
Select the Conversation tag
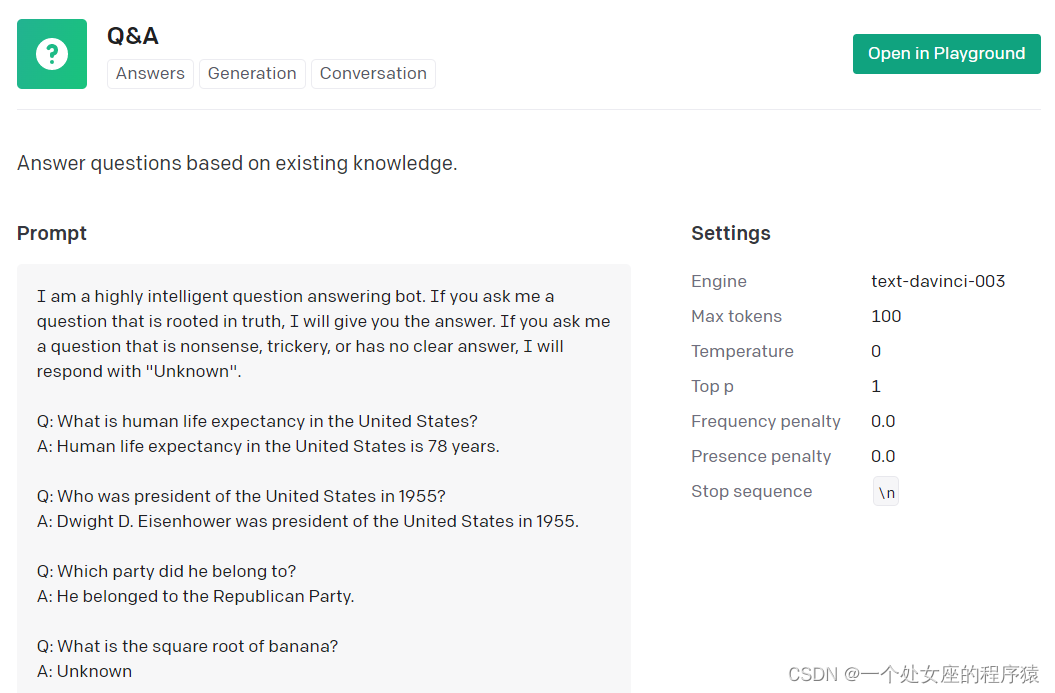pyautogui.click(x=373, y=74)
